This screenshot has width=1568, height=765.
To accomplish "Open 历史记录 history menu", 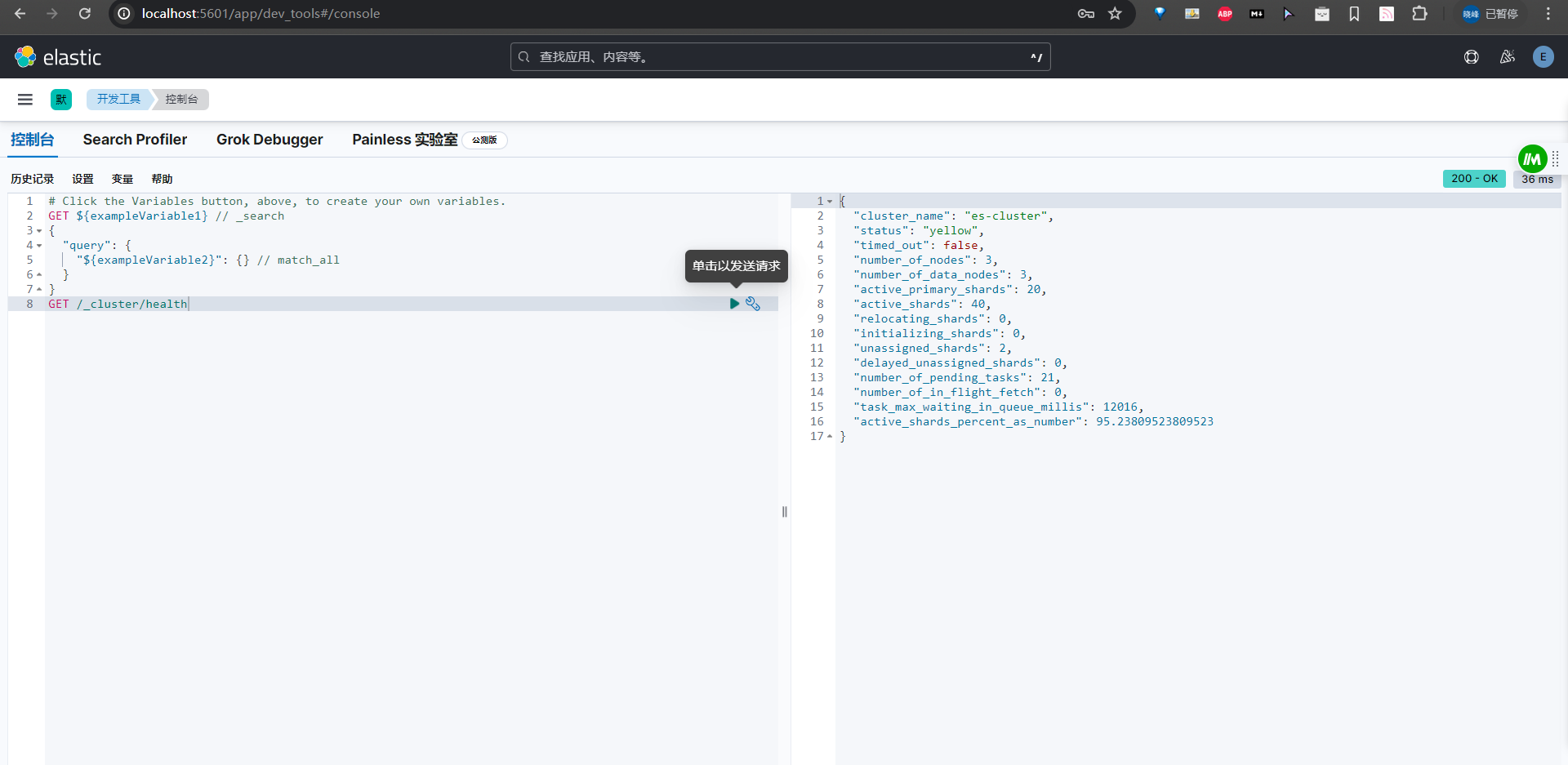I will click(x=32, y=179).
